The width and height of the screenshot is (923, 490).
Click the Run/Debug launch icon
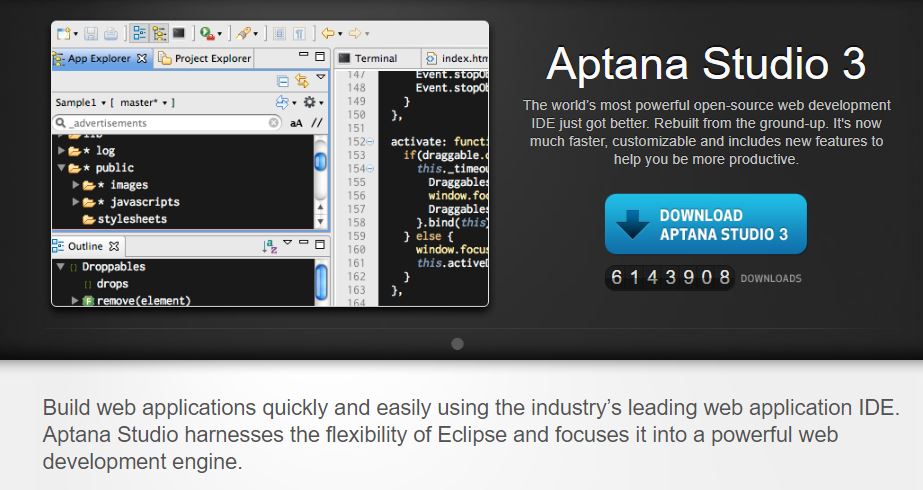pos(207,34)
